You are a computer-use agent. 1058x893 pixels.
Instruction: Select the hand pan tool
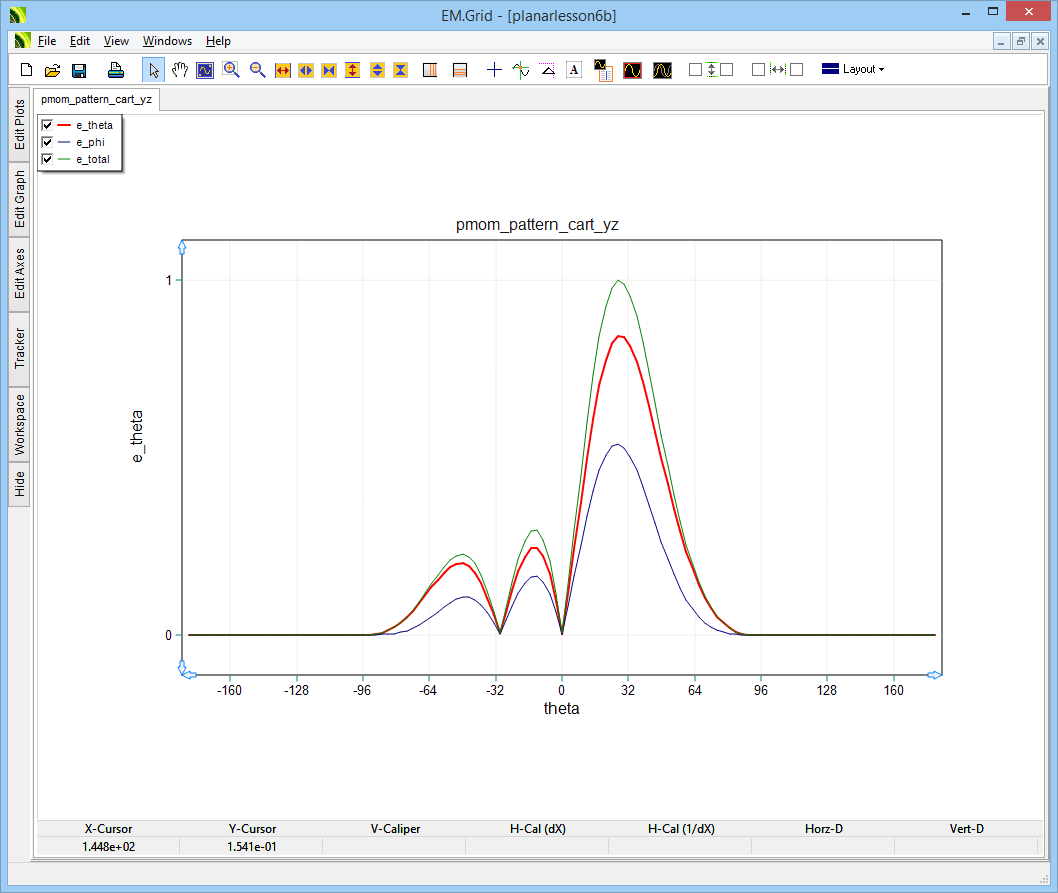coord(180,70)
